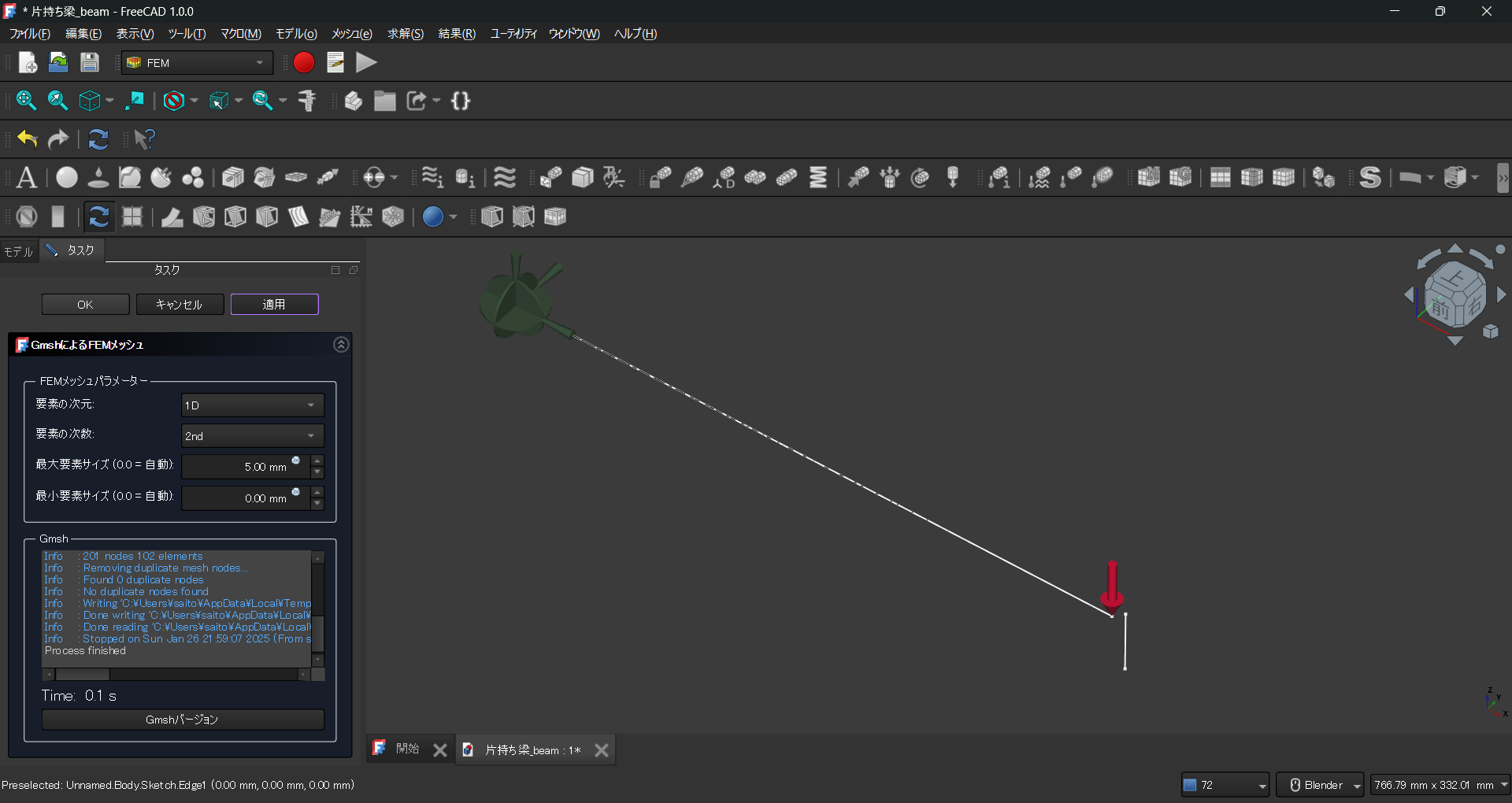Click the navigation cube front face

(1440, 309)
